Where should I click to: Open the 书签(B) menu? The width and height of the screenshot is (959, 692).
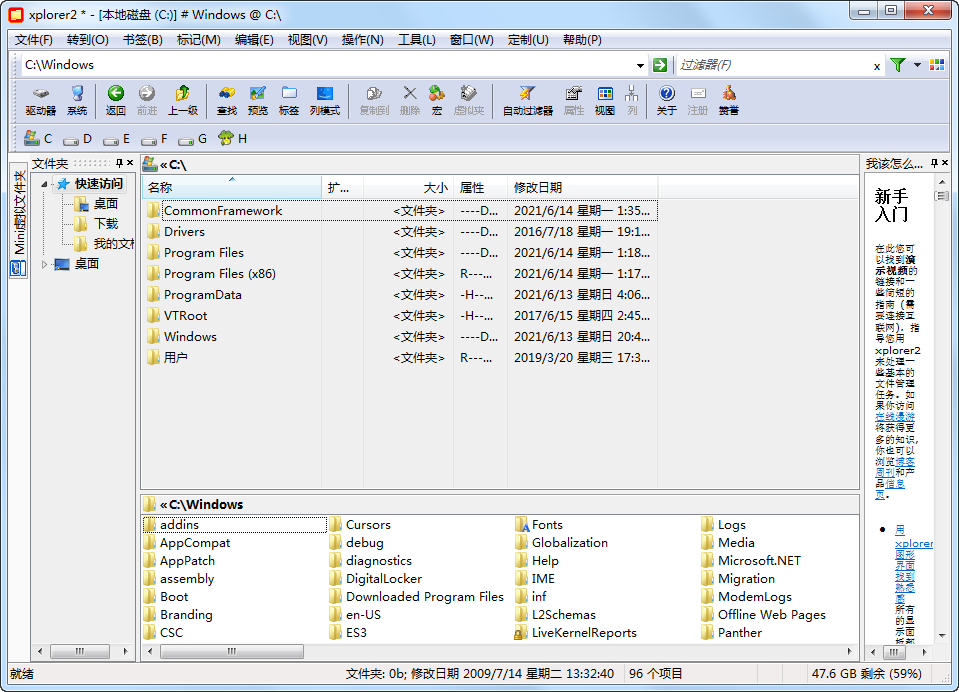click(143, 40)
